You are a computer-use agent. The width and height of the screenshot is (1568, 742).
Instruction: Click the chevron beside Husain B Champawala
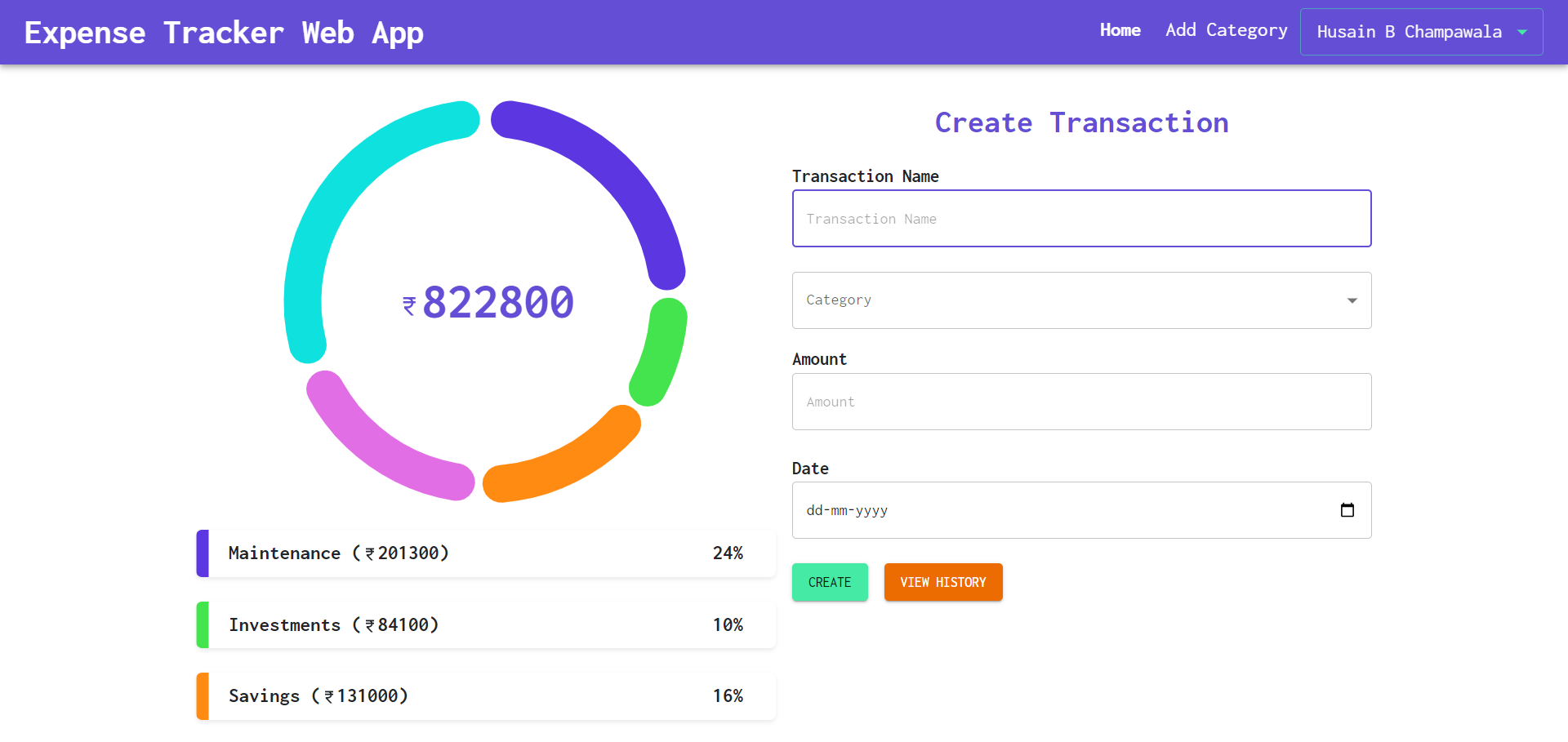[1522, 32]
